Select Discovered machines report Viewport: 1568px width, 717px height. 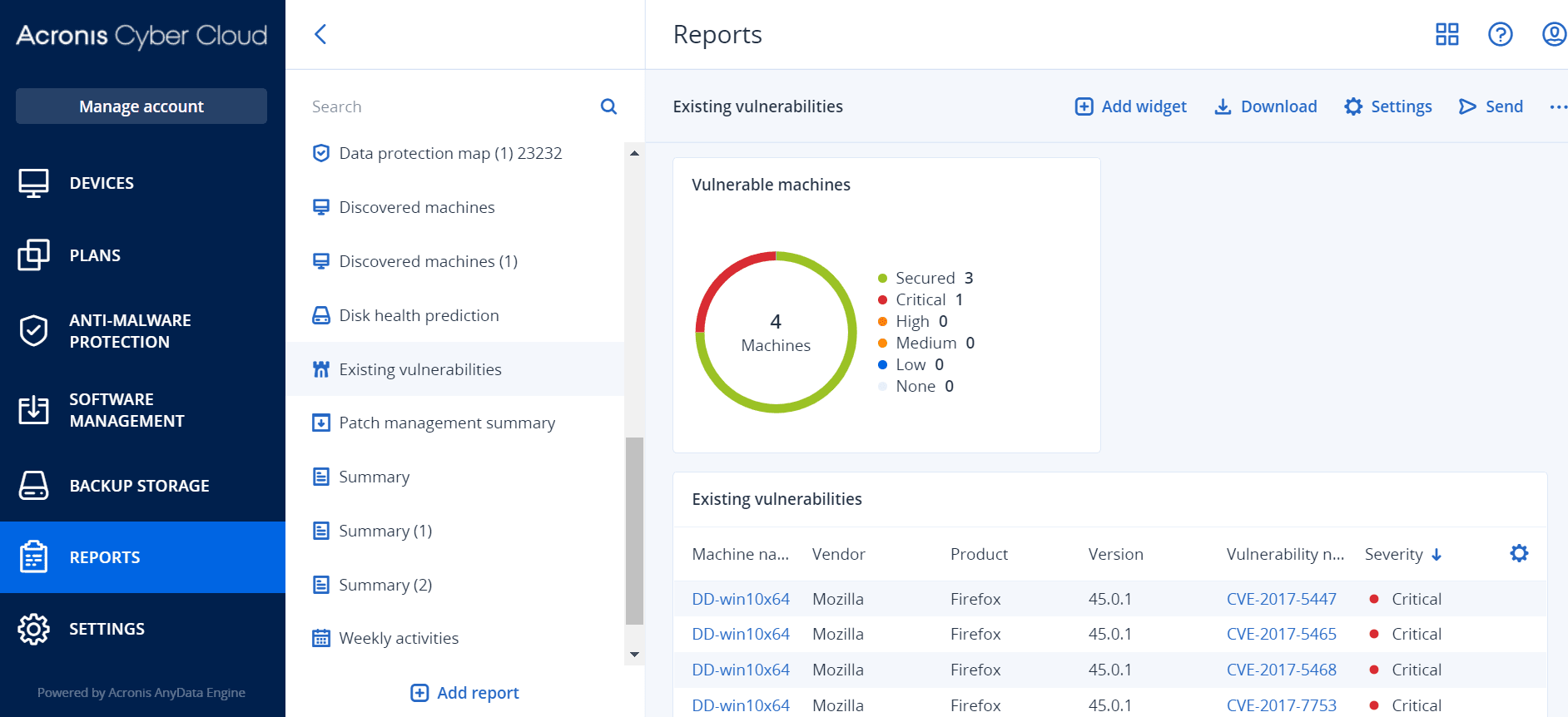(x=454, y=207)
